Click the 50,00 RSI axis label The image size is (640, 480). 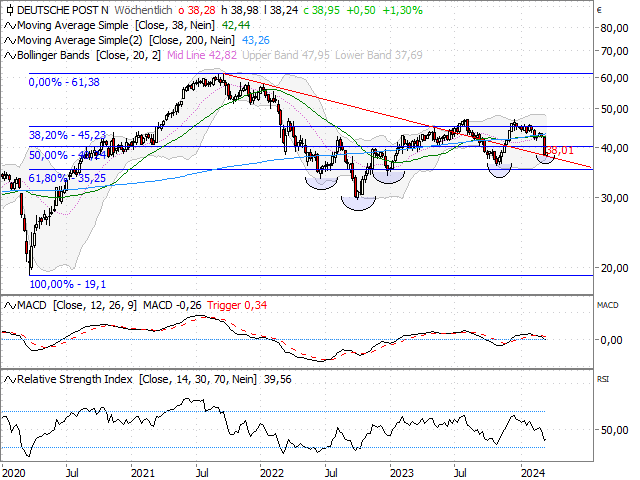(x=614, y=430)
